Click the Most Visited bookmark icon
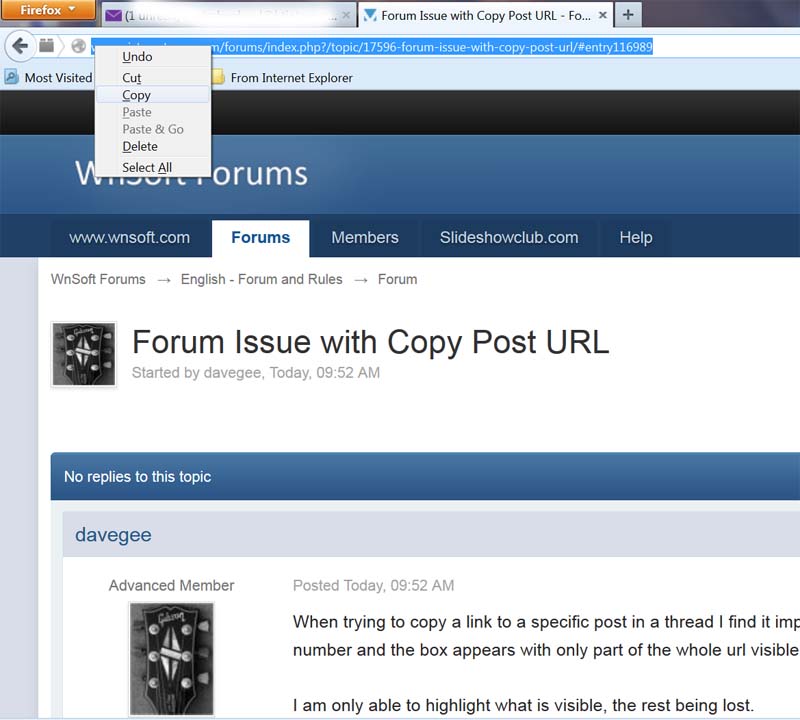Image resolution: width=800 pixels, height=720 pixels. (x=11, y=77)
